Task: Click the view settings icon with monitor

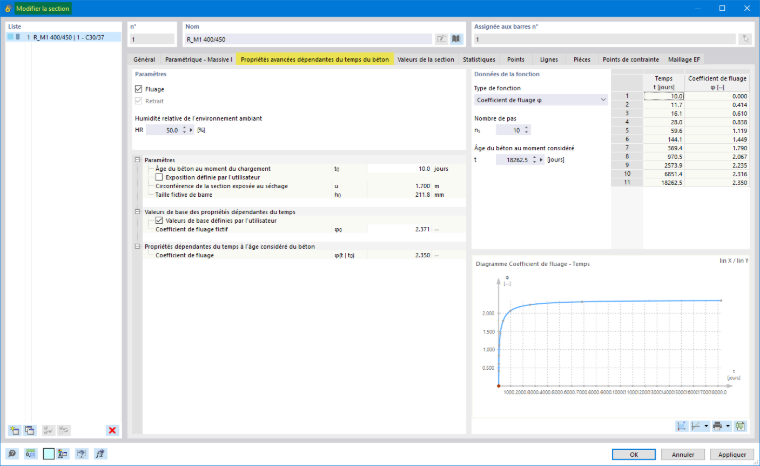Action: (81, 454)
